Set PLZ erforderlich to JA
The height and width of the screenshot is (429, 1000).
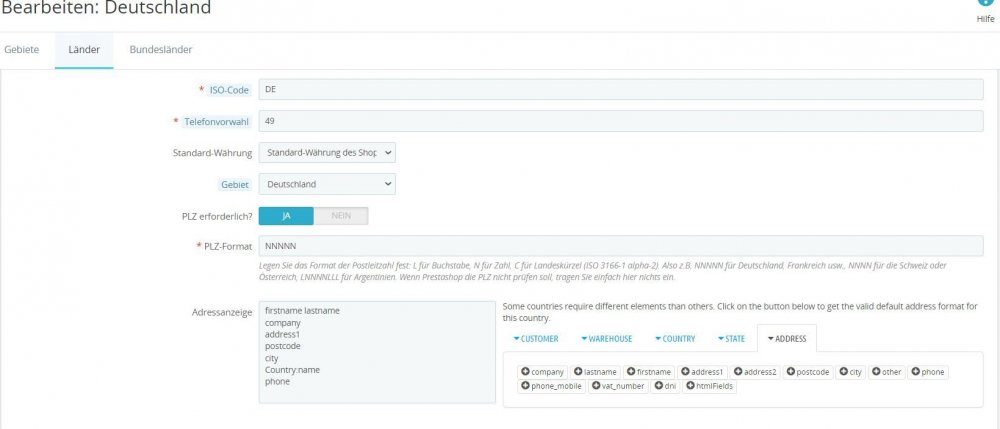(286, 216)
